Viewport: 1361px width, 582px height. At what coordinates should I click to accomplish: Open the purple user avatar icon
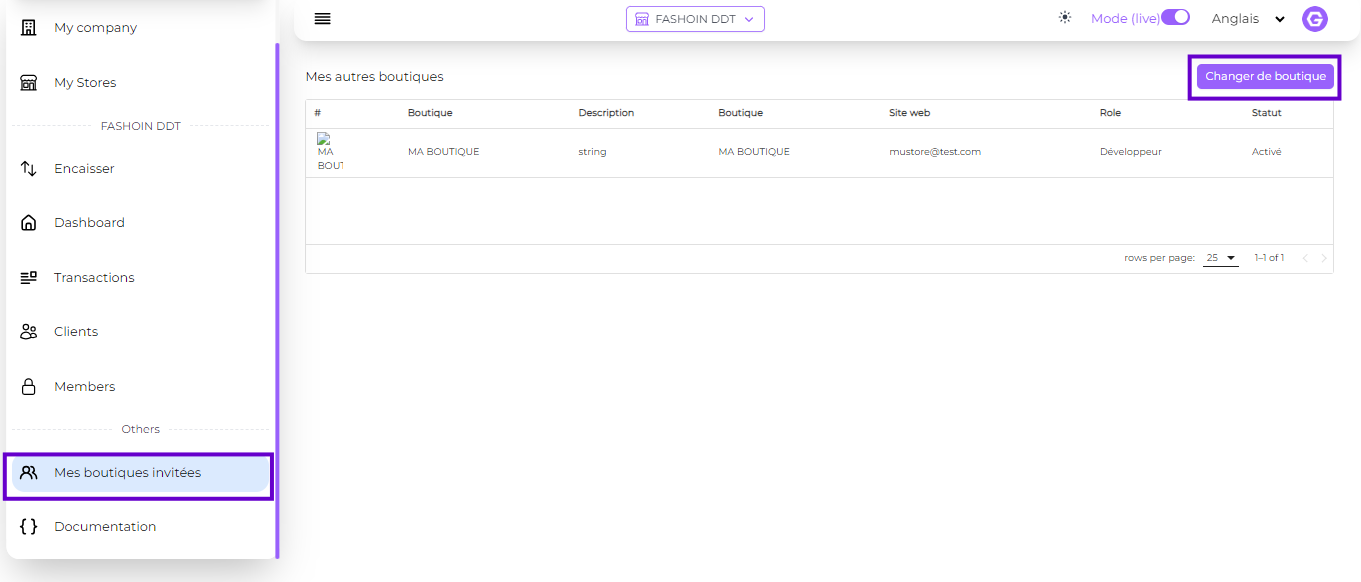(1314, 19)
